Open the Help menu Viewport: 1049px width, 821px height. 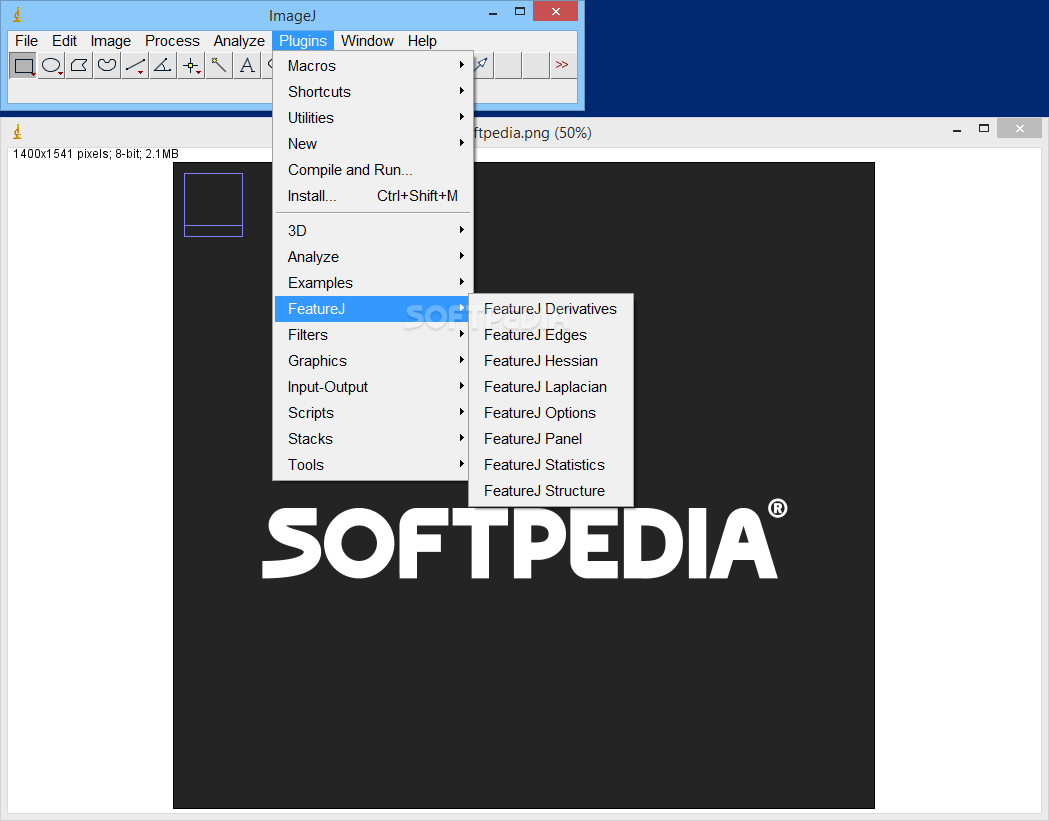[x=422, y=41]
